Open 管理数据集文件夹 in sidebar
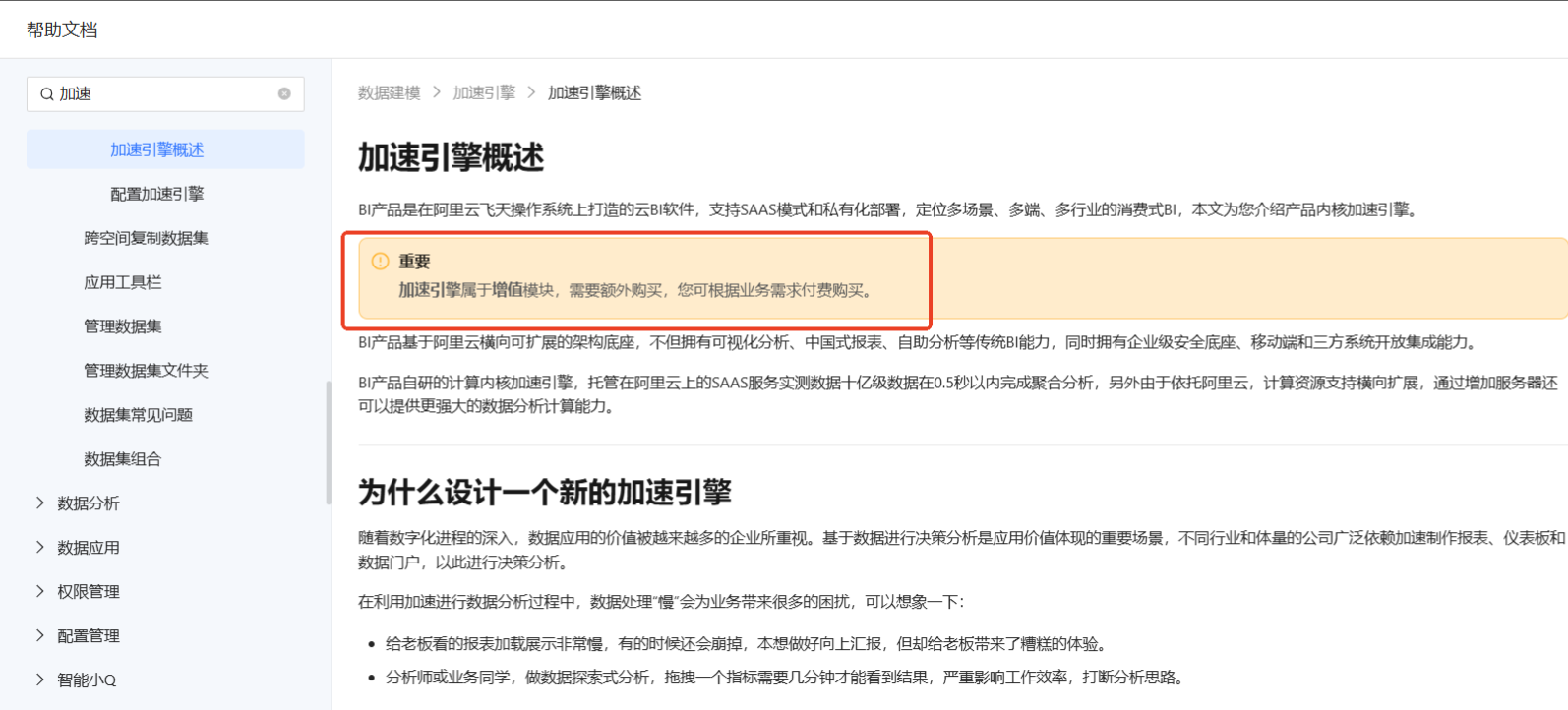Screen dimensions: 1568x710 point(146,371)
